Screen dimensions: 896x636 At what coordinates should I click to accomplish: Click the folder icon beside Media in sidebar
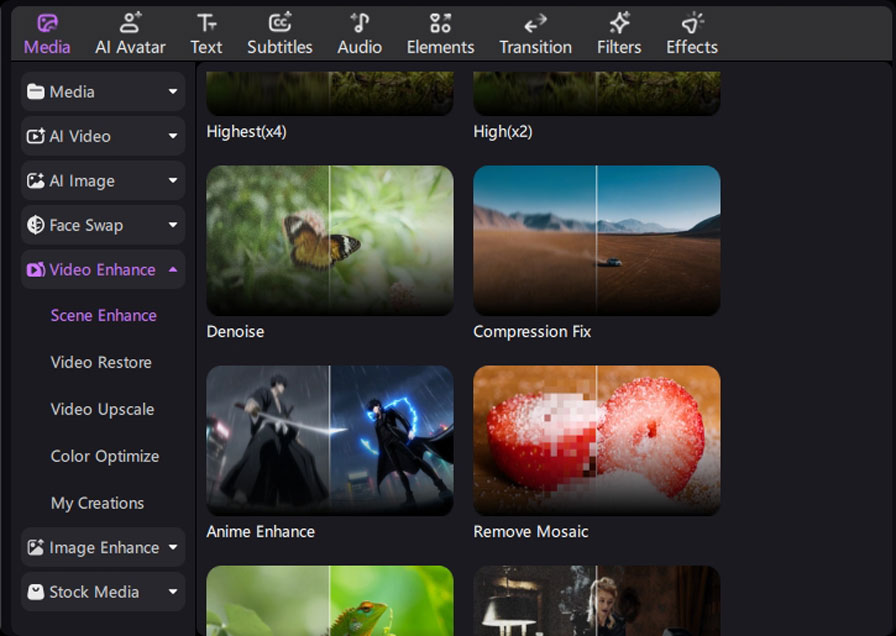click(x=35, y=91)
